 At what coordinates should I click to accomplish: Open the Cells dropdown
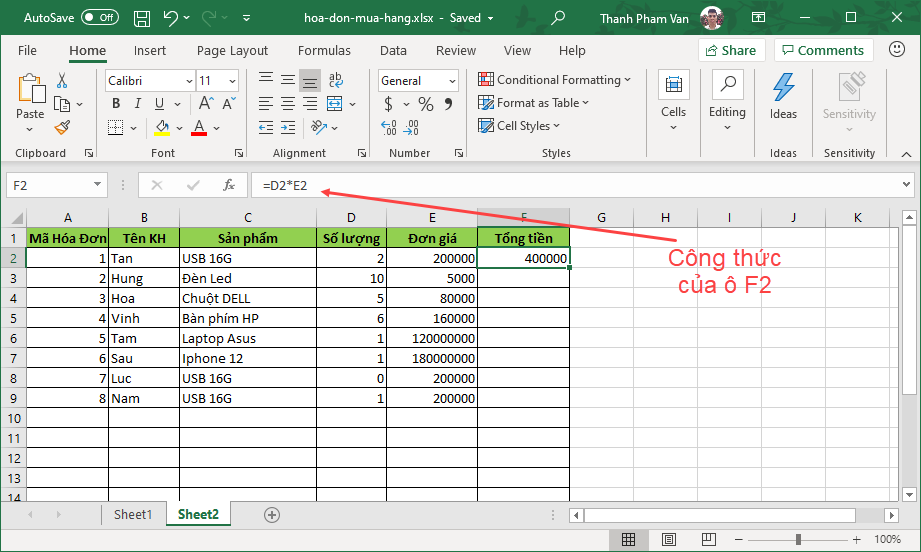(673, 101)
